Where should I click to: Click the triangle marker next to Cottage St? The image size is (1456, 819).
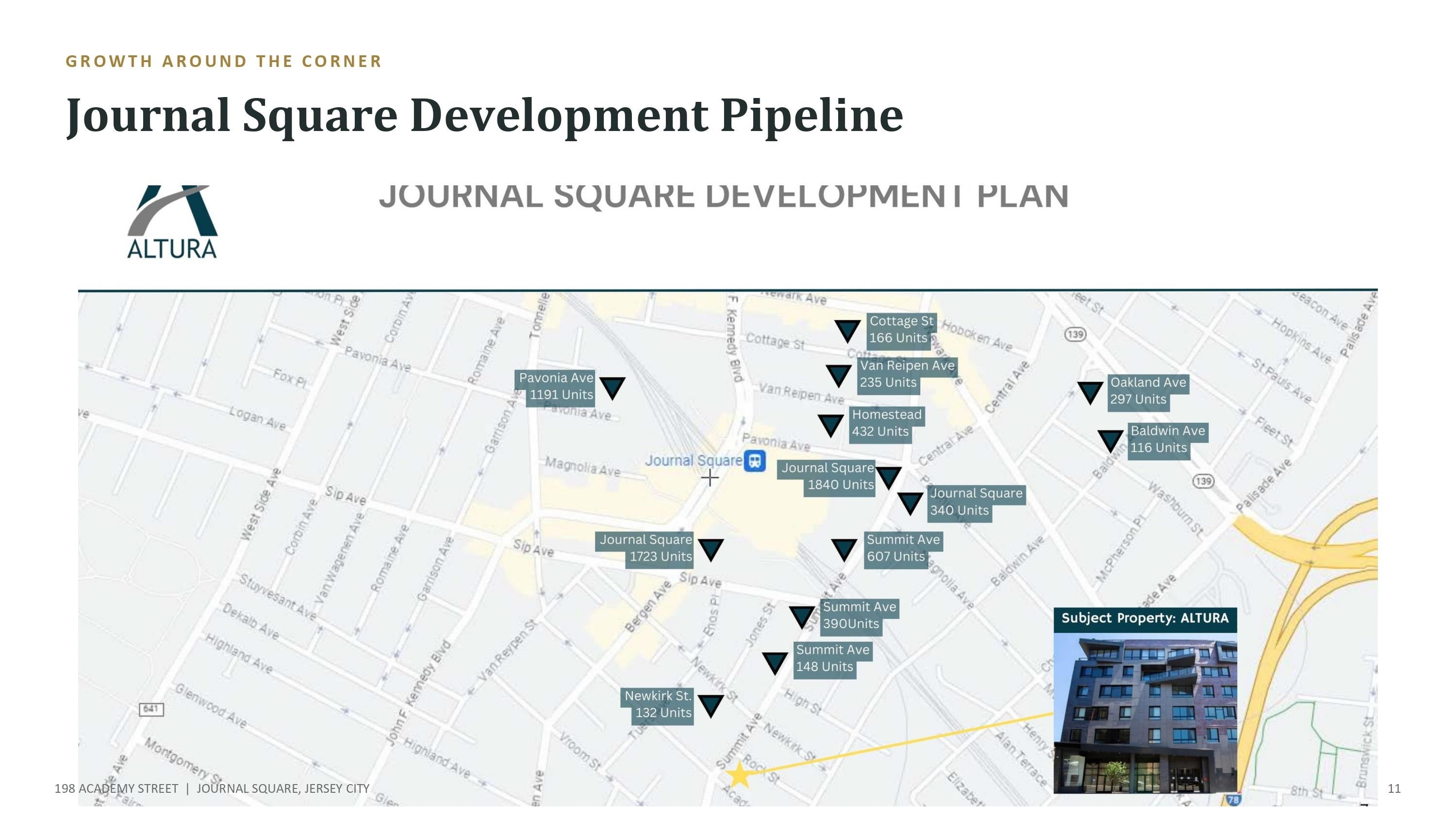click(848, 331)
